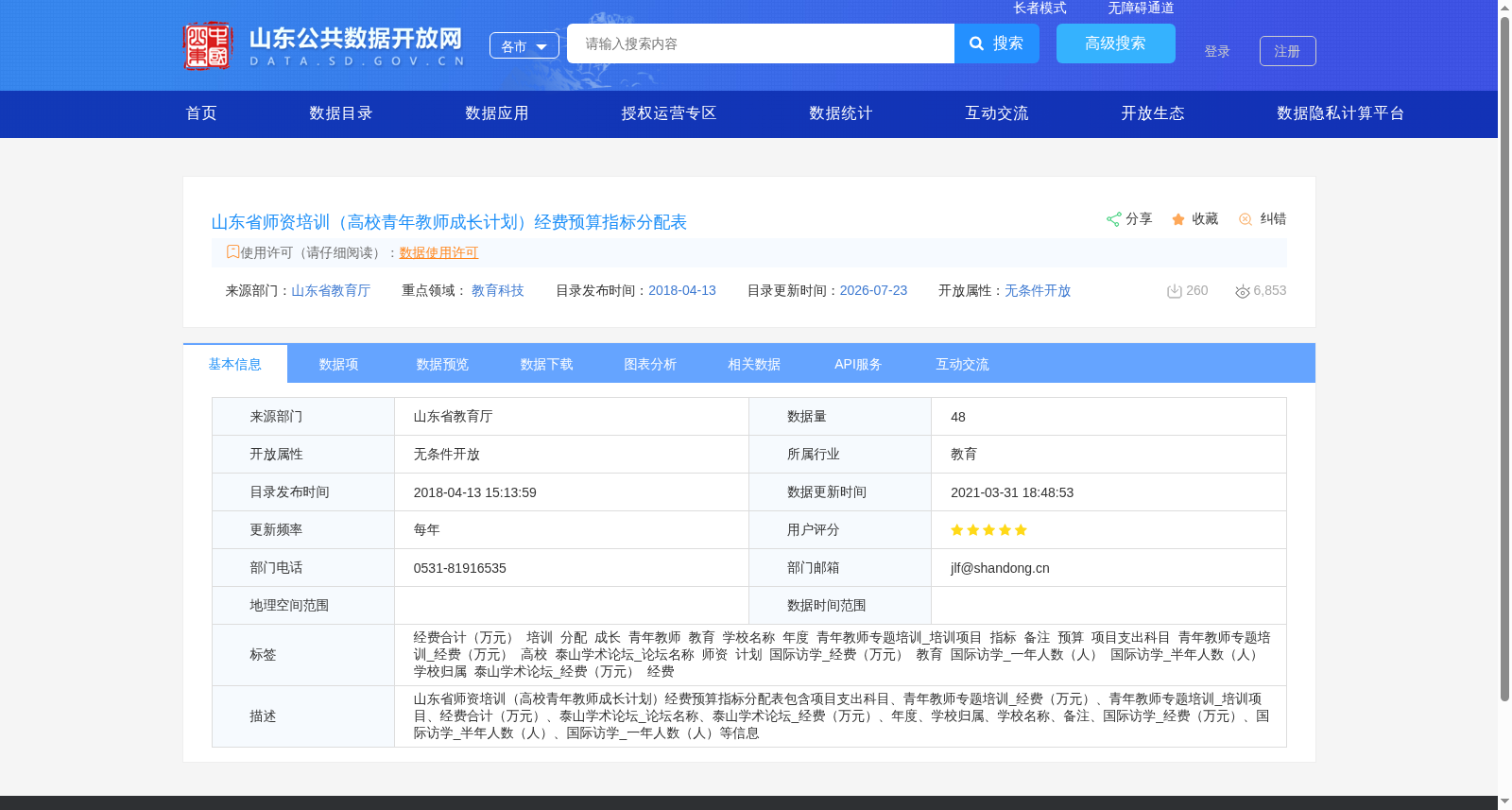Click the 纠错 error-report icon
This screenshot has height=810, width=1512.
(1246, 219)
